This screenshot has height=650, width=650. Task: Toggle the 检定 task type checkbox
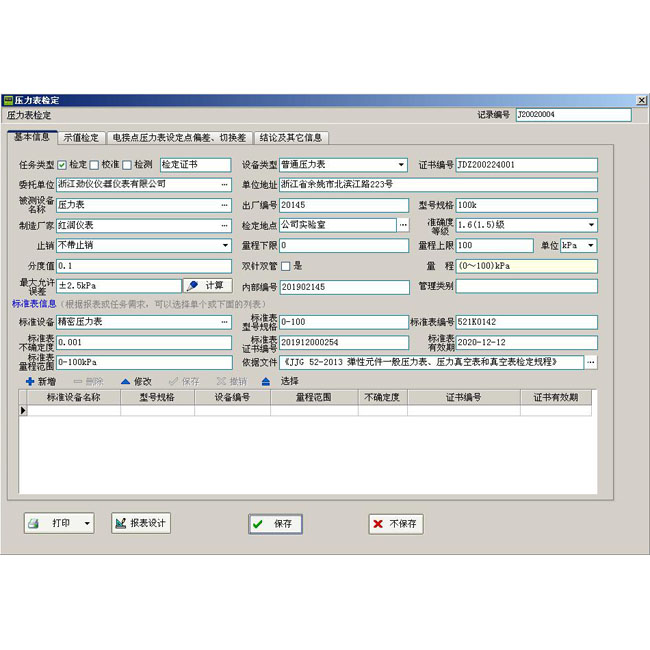coord(62,165)
